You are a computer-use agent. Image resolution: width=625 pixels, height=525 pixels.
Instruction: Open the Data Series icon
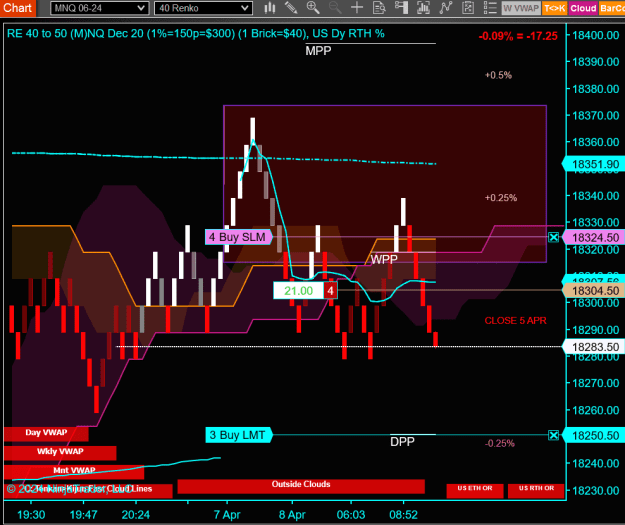[423, 8]
